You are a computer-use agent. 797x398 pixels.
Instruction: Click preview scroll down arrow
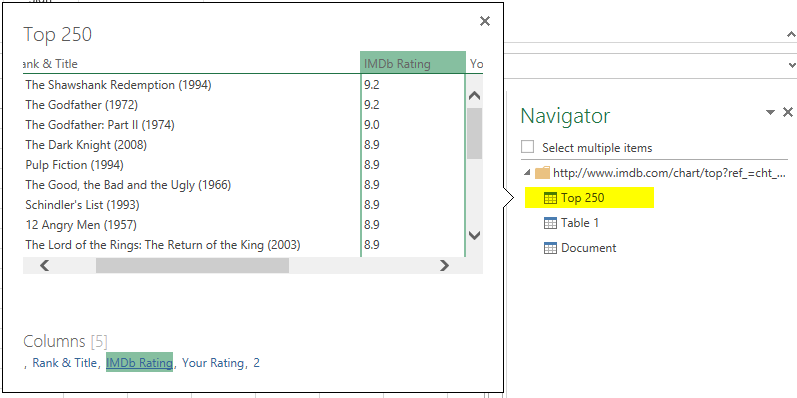[474, 235]
